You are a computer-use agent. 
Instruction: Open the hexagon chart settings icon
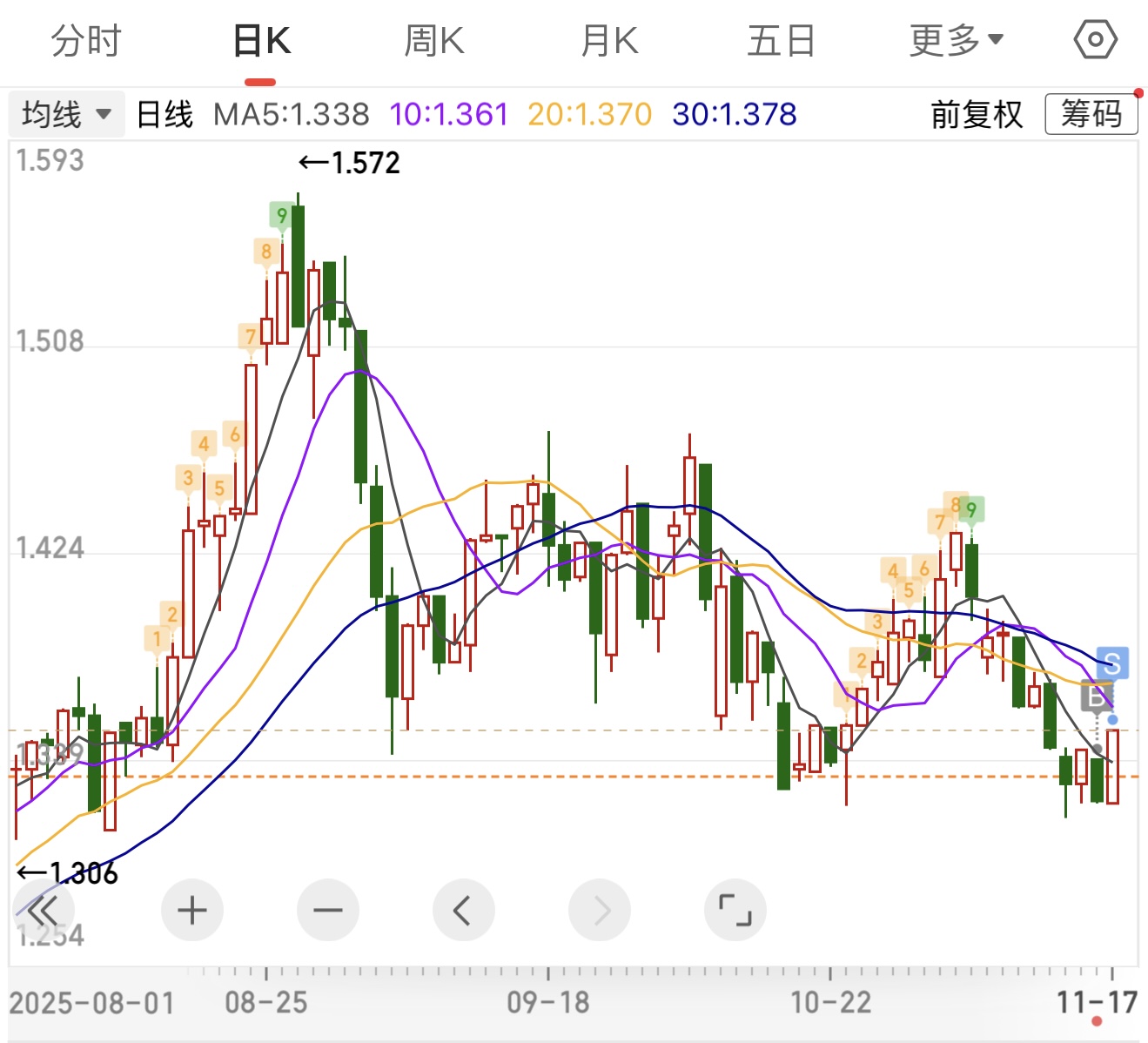pos(1095,40)
